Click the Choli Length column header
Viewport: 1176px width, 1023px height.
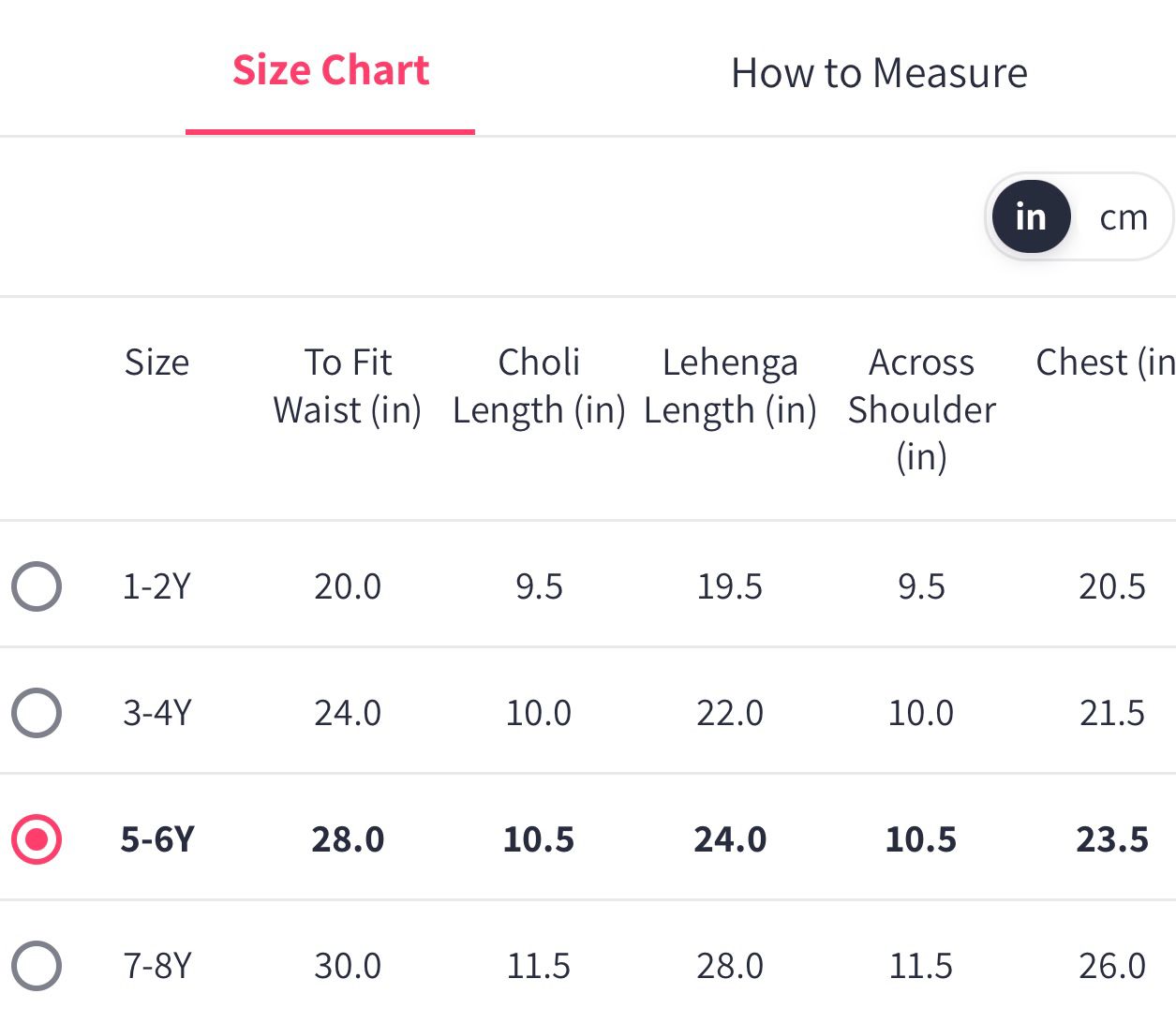click(x=539, y=386)
